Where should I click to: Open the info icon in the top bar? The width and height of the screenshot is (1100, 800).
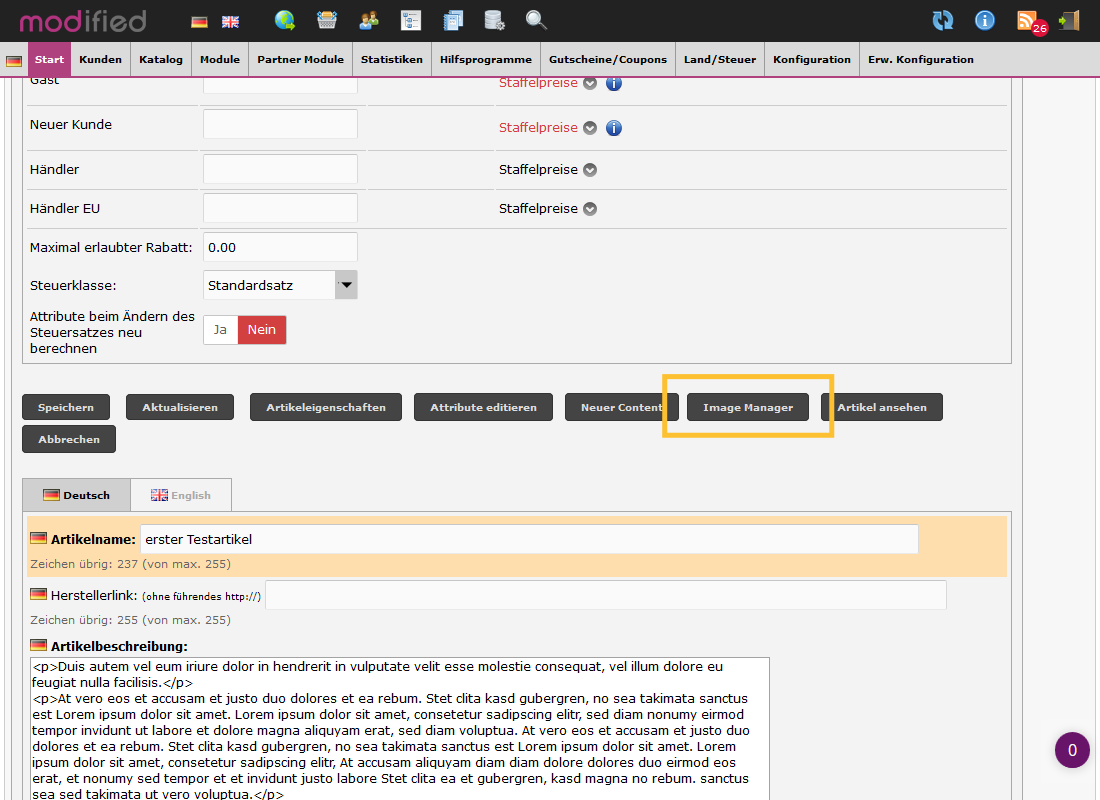tap(984, 20)
